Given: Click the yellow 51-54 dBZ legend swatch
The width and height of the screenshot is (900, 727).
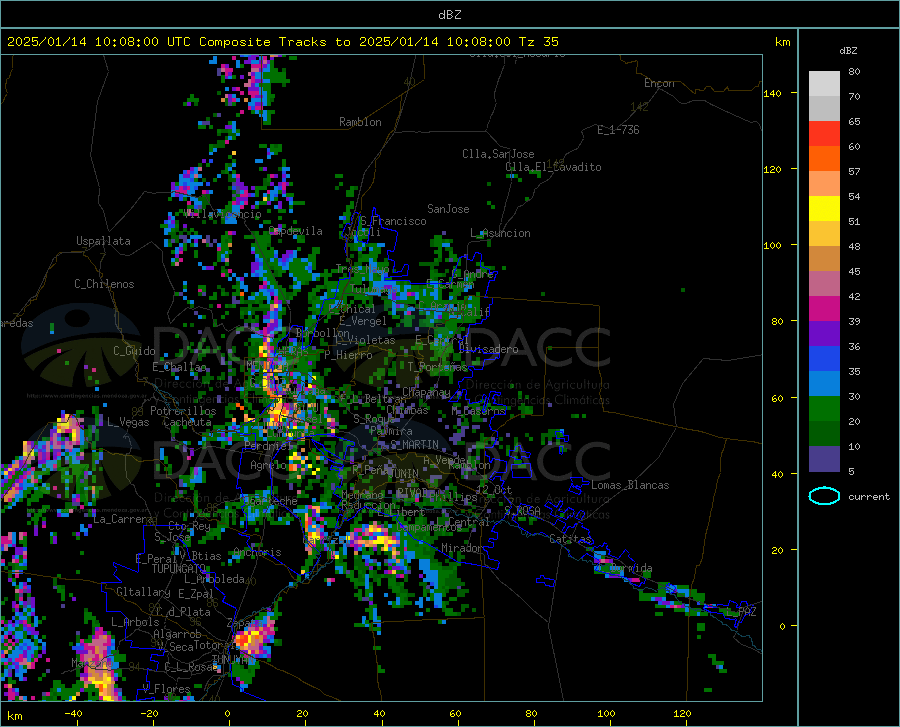Looking at the screenshot, I should click(x=824, y=209).
